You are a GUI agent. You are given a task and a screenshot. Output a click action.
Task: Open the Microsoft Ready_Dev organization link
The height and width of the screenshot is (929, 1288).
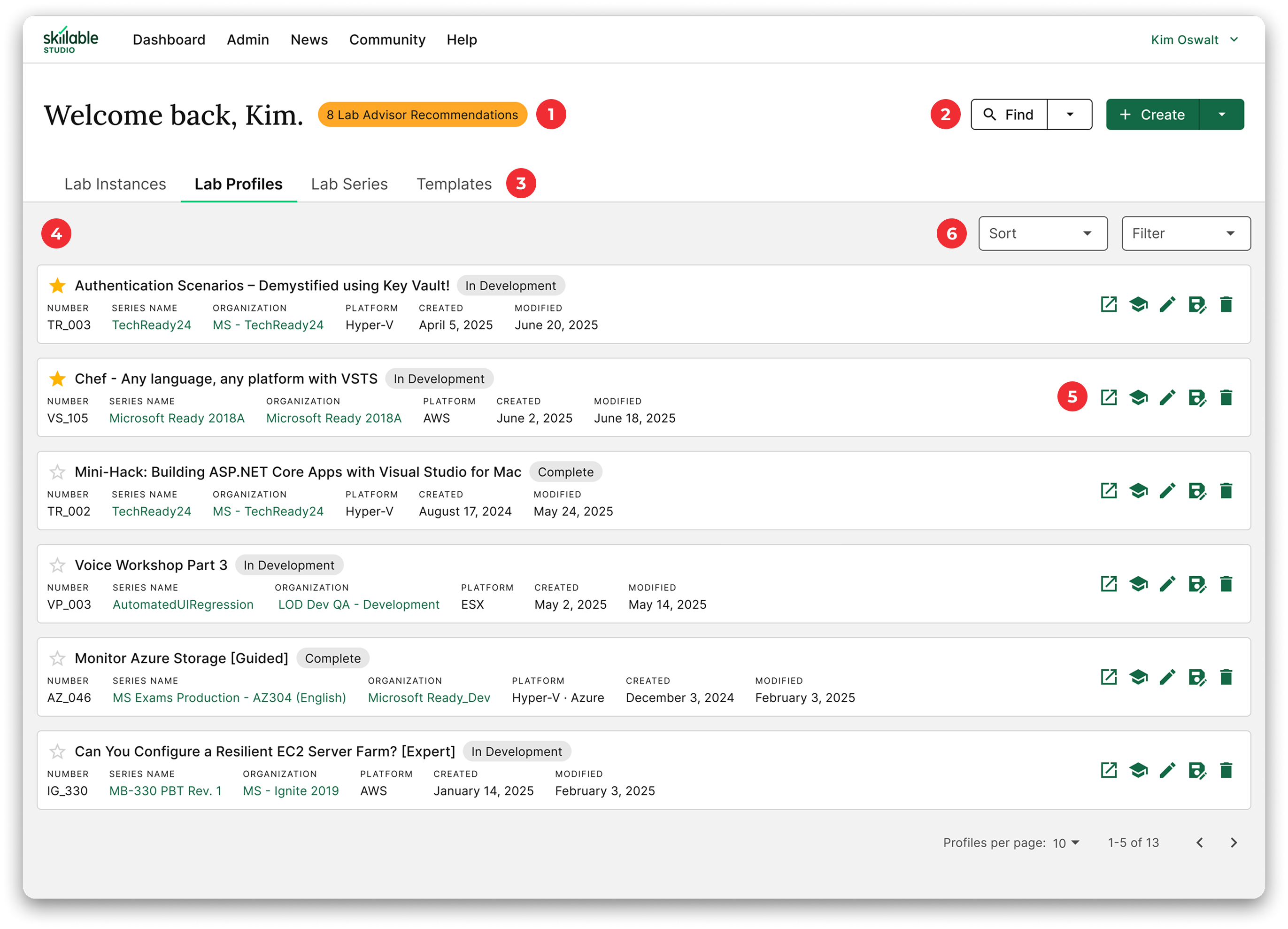pos(429,698)
